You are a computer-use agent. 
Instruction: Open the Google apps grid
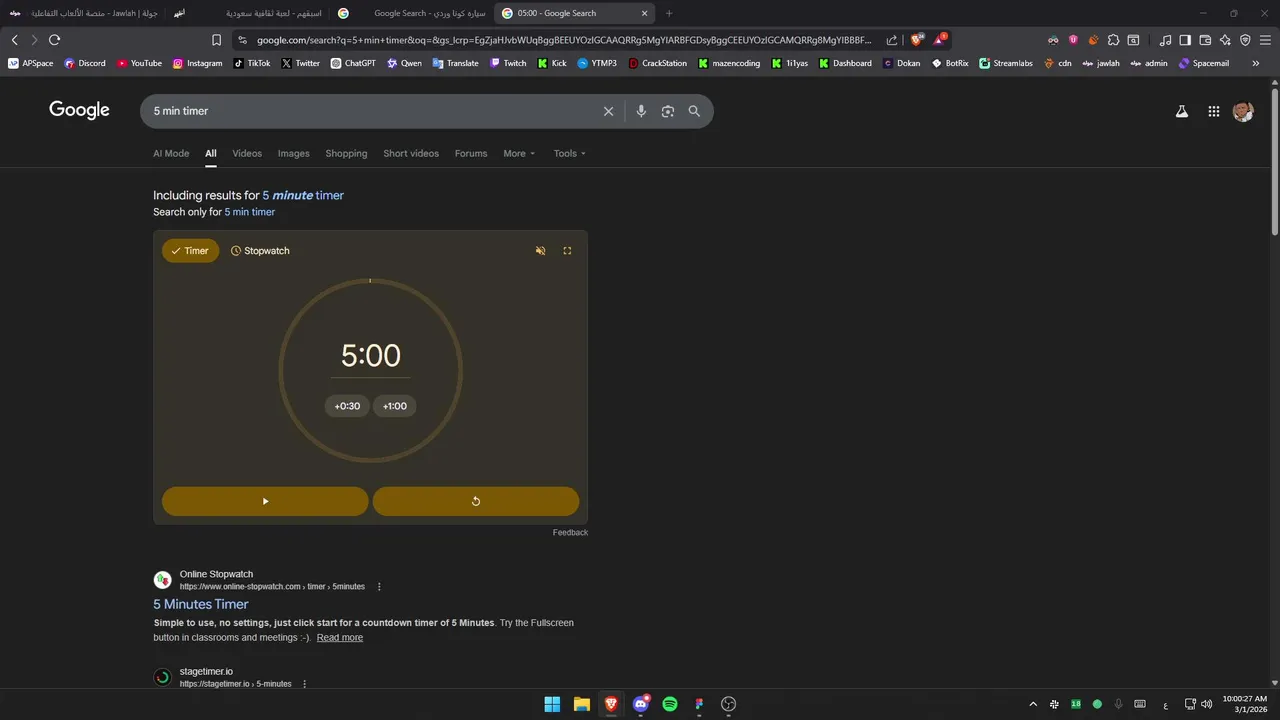pyautogui.click(x=1214, y=112)
